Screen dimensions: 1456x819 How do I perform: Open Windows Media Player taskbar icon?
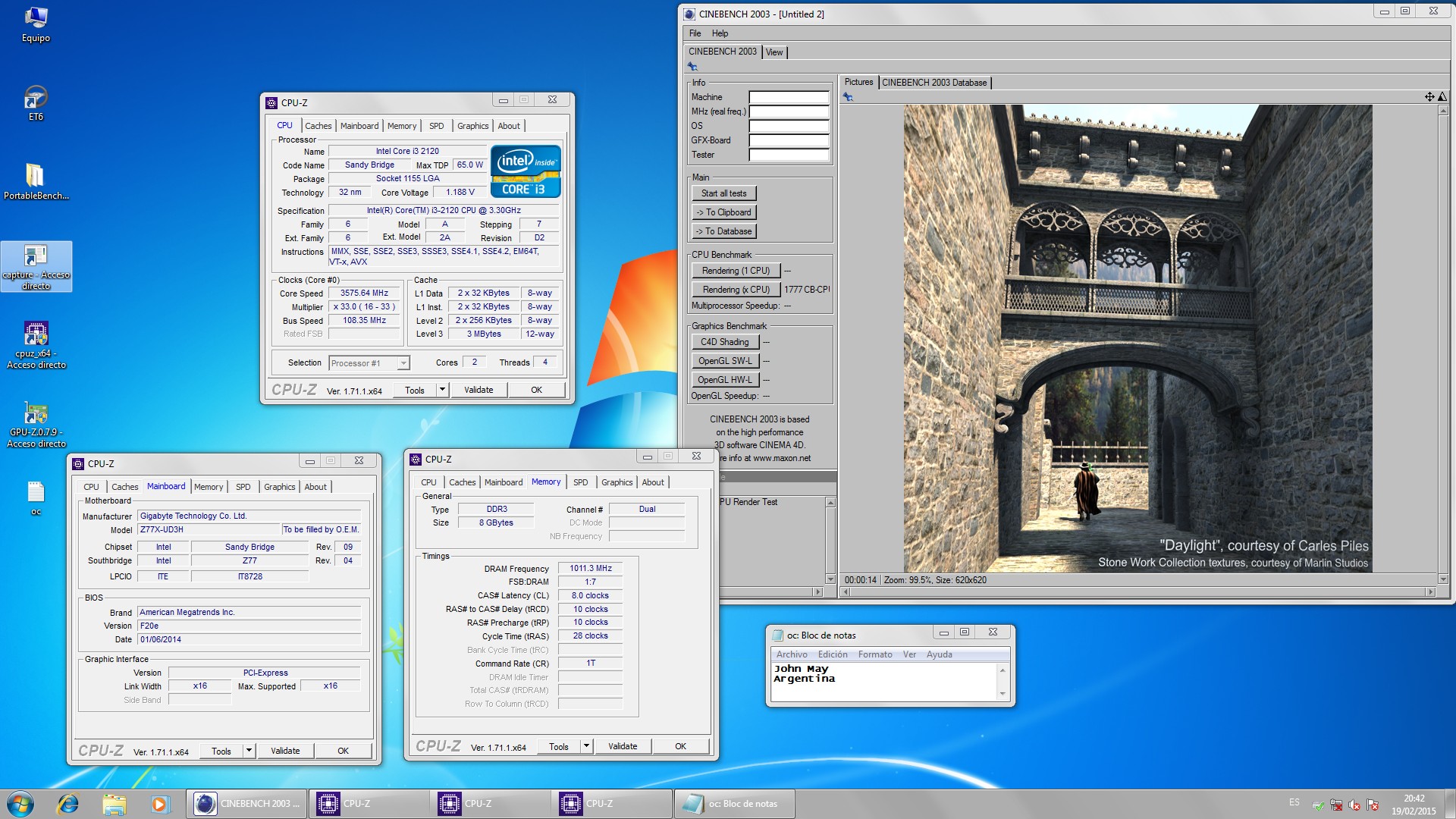click(x=159, y=804)
